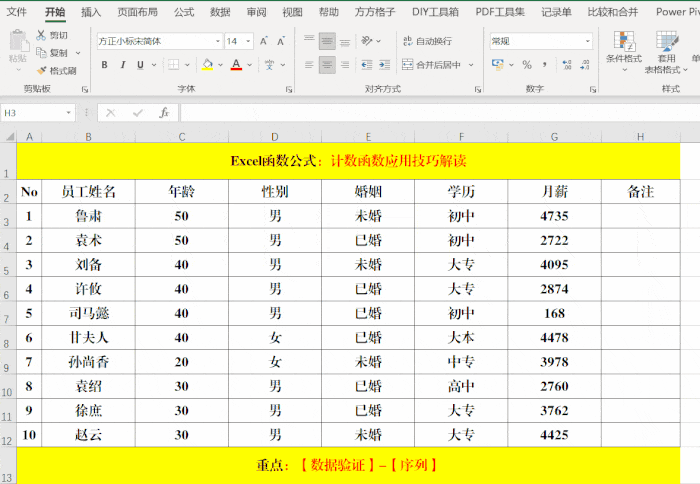Image resolution: width=700 pixels, height=484 pixels.
Task: Decrease font size with the smaller A icon
Action: [x=281, y=42]
